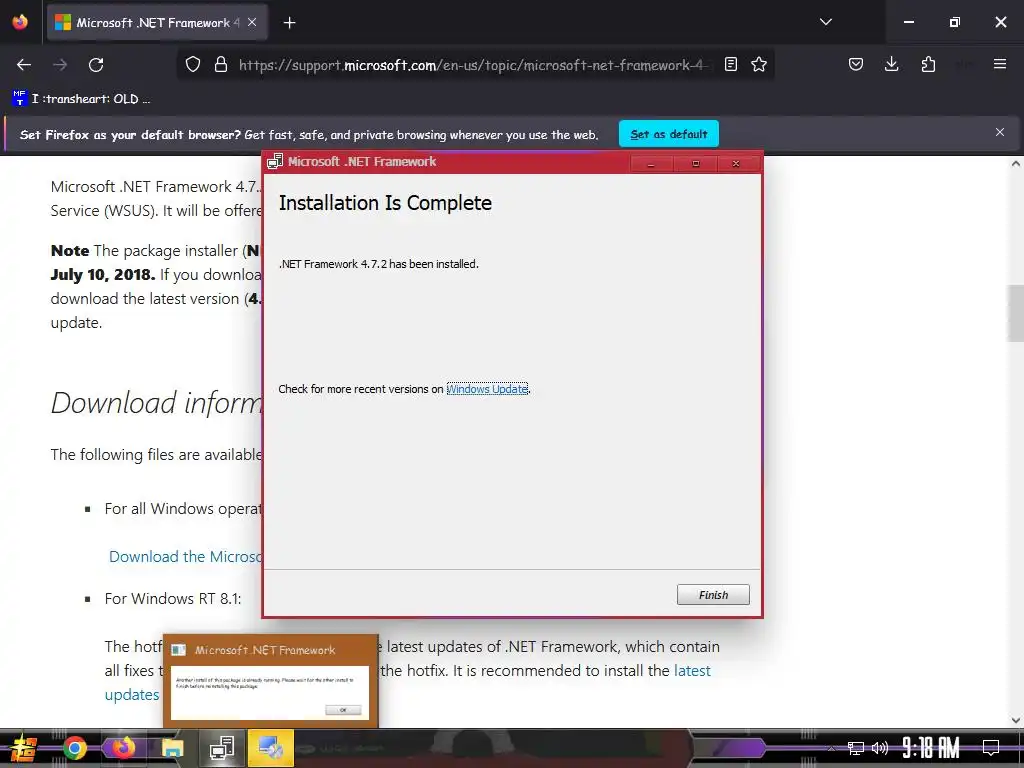This screenshot has height=768, width=1024.
Task: Follow the latest link in hotfix paragraph
Action: [x=692, y=671]
